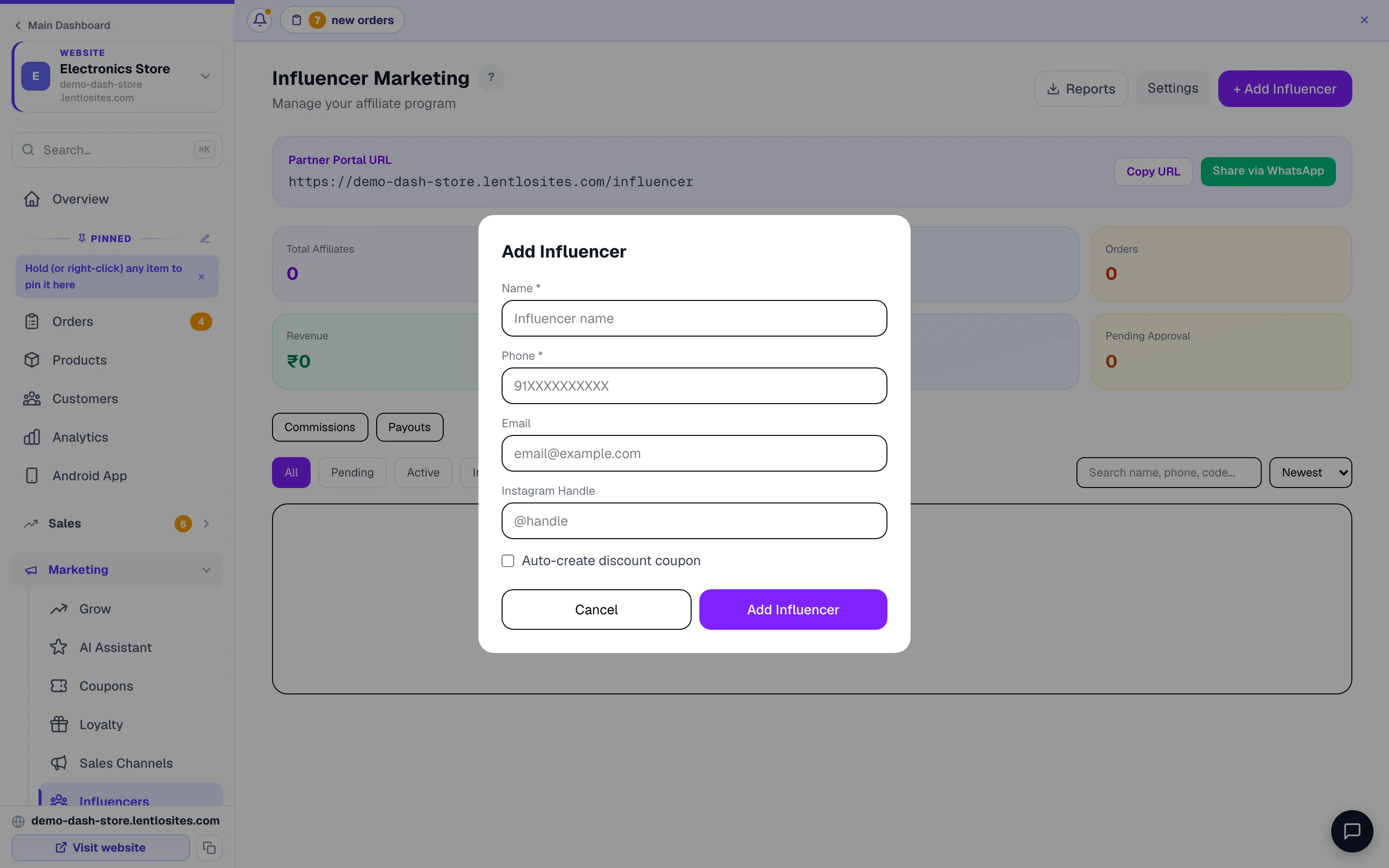Image resolution: width=1389 pixels, height=868 pixels.
Task: Submit the dialog's Add Influencer button
Action: (x=793, y=610)
